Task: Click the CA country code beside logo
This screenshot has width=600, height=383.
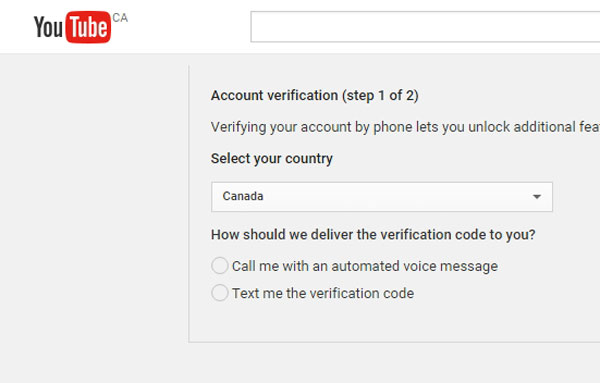Action: point(120,18)
